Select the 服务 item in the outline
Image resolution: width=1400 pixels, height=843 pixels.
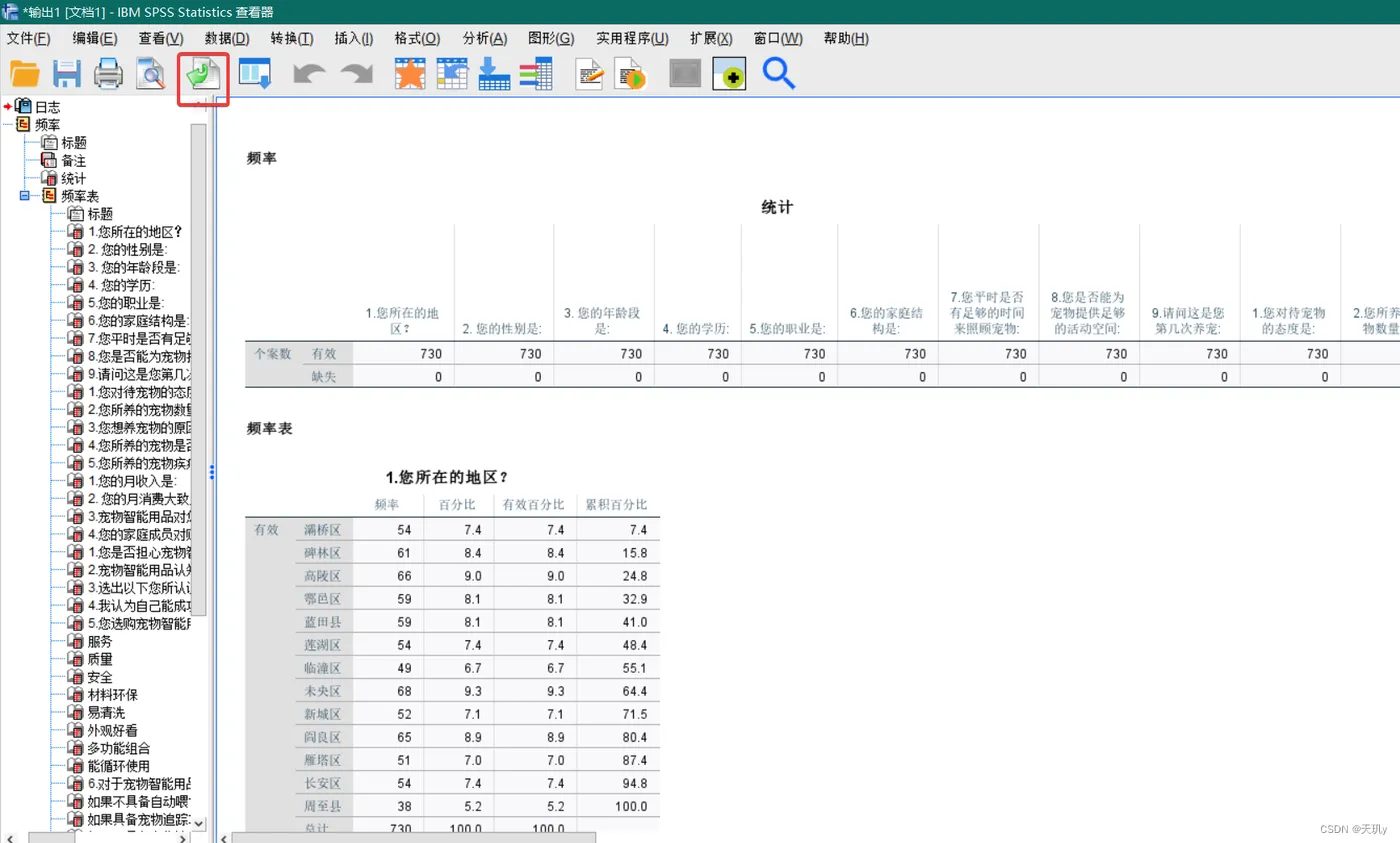click(100, 642)
